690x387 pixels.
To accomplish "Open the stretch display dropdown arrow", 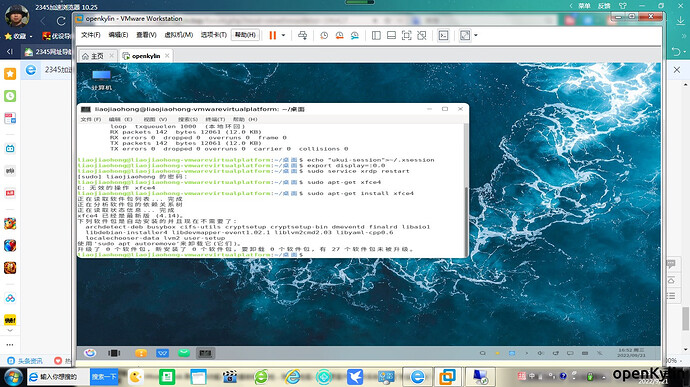I will click(x=476, y=35).
